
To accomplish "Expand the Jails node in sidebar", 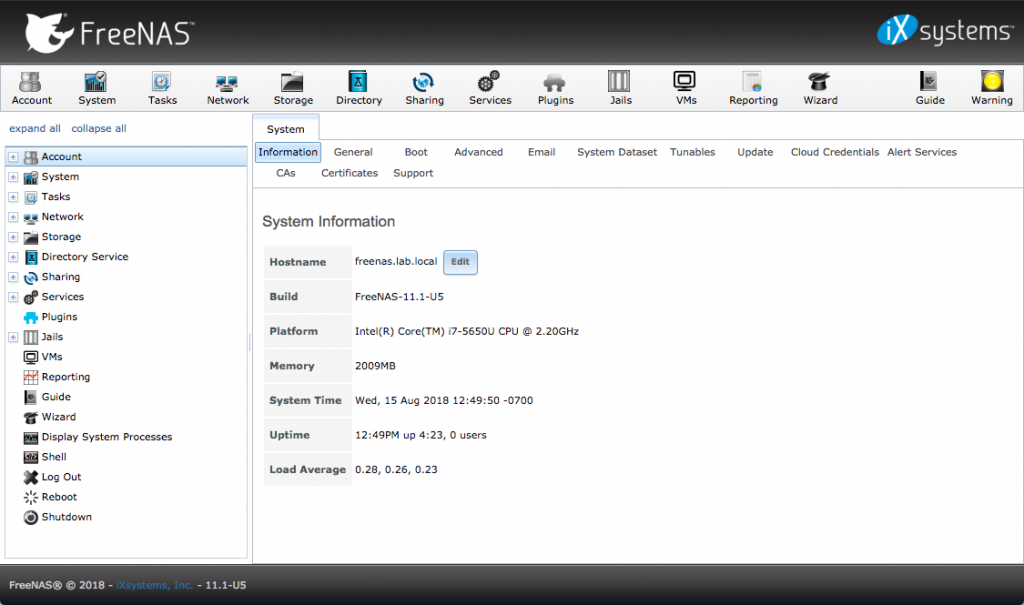I will (x=13, y=337).
